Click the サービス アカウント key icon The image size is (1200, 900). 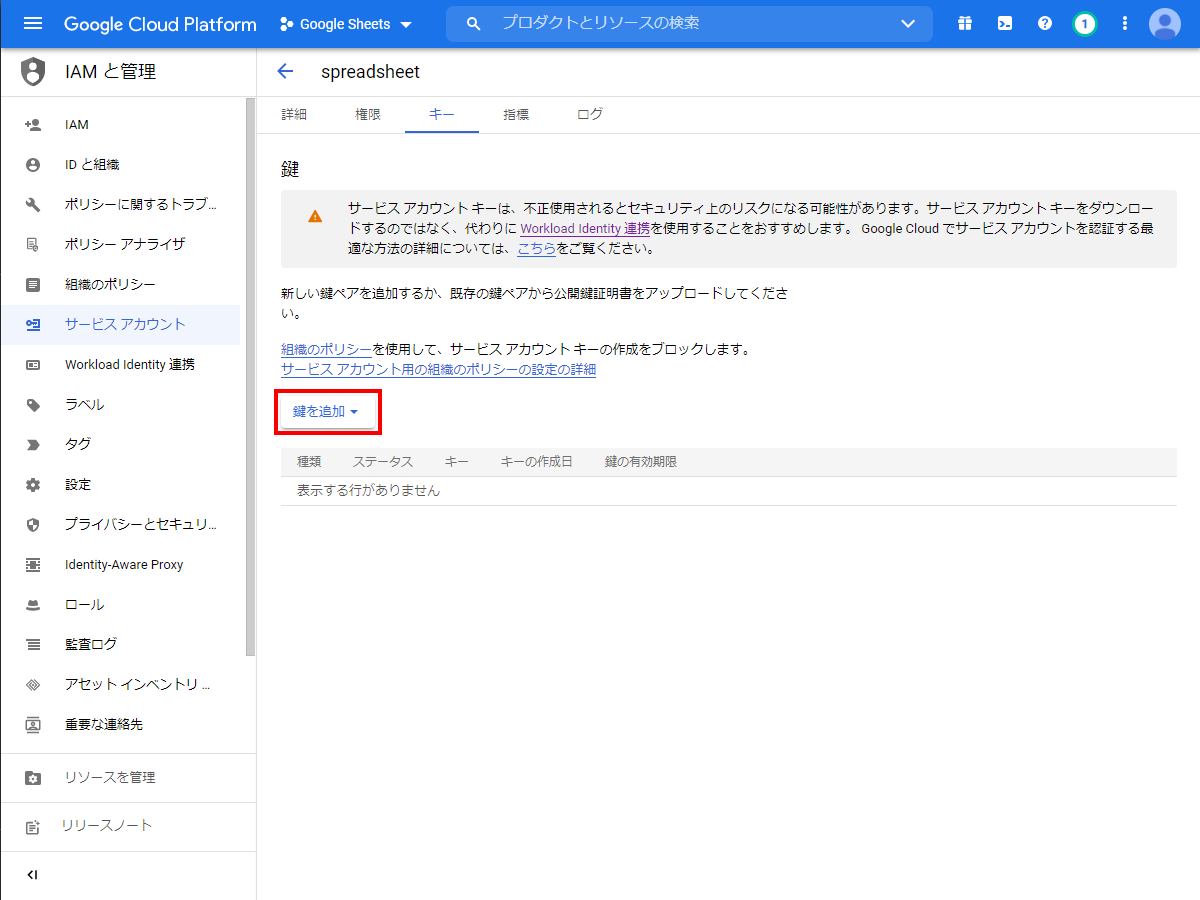pos(33,325)
